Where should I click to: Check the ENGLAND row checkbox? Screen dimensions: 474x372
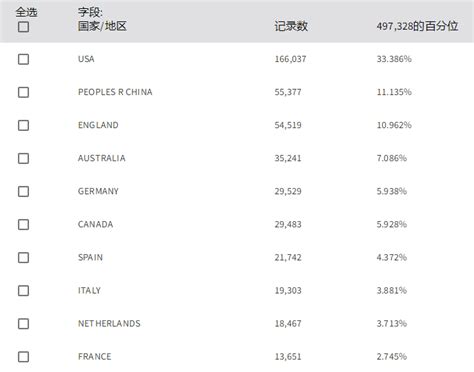[x=23, y=125]
